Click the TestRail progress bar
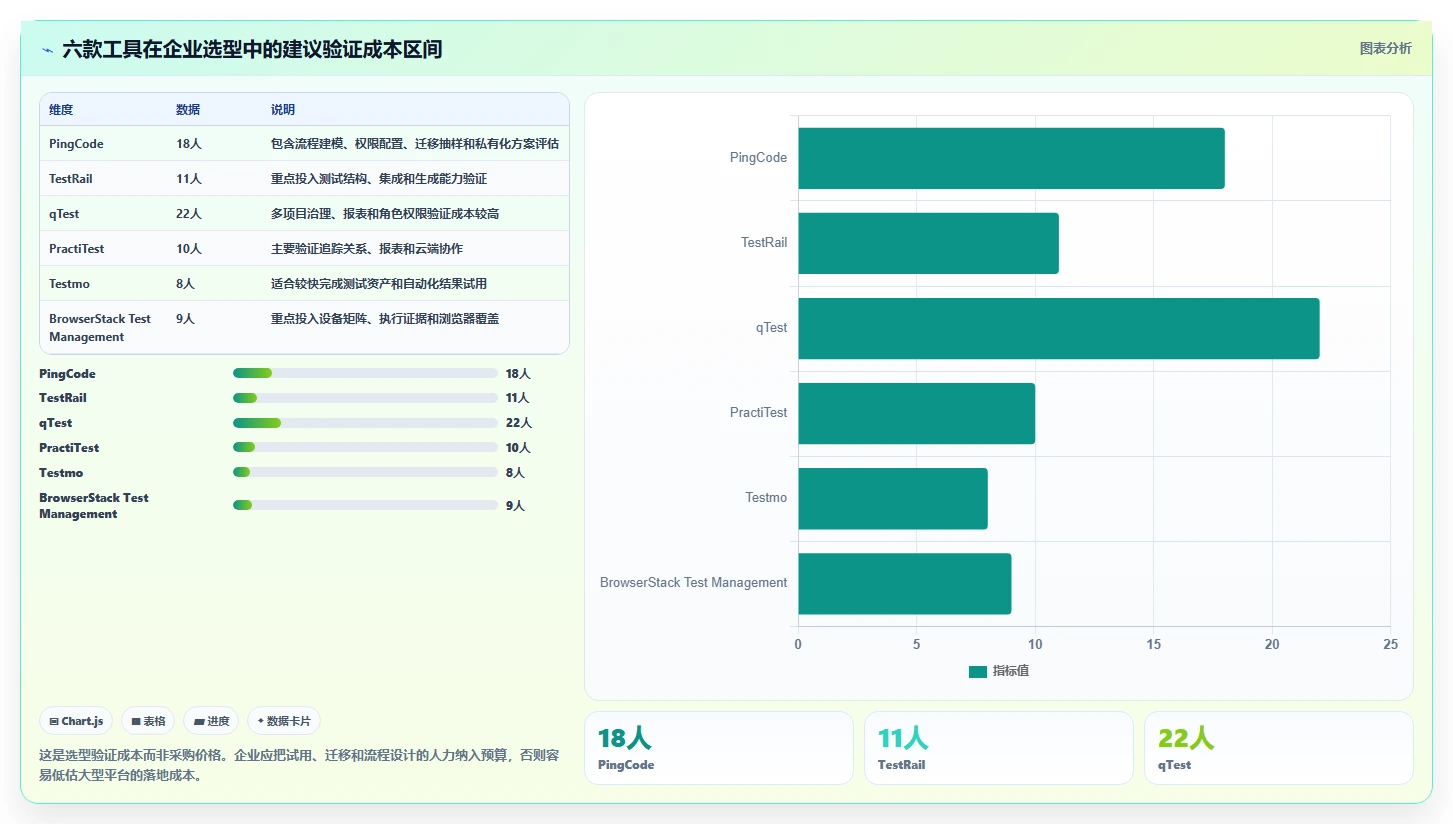 [365, 398]
